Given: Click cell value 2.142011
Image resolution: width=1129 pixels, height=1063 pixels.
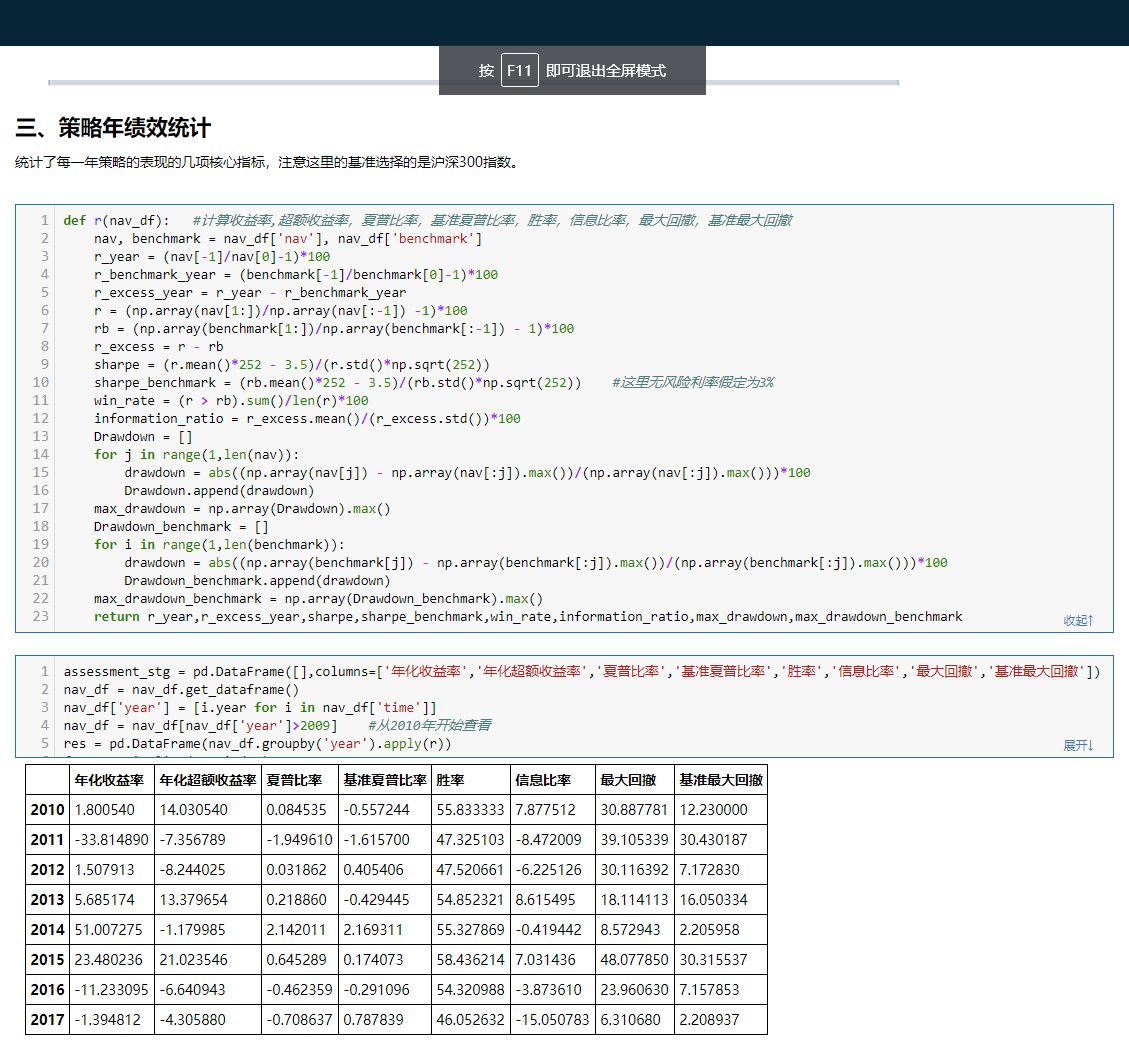Looking at the screenshot, I should 297,930.
